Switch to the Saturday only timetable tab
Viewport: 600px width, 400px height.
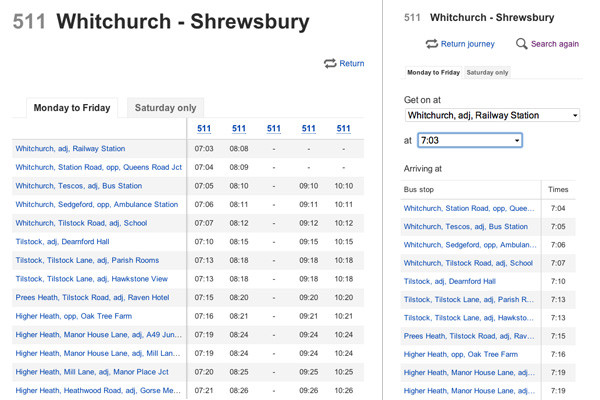[x=164, y=108]
